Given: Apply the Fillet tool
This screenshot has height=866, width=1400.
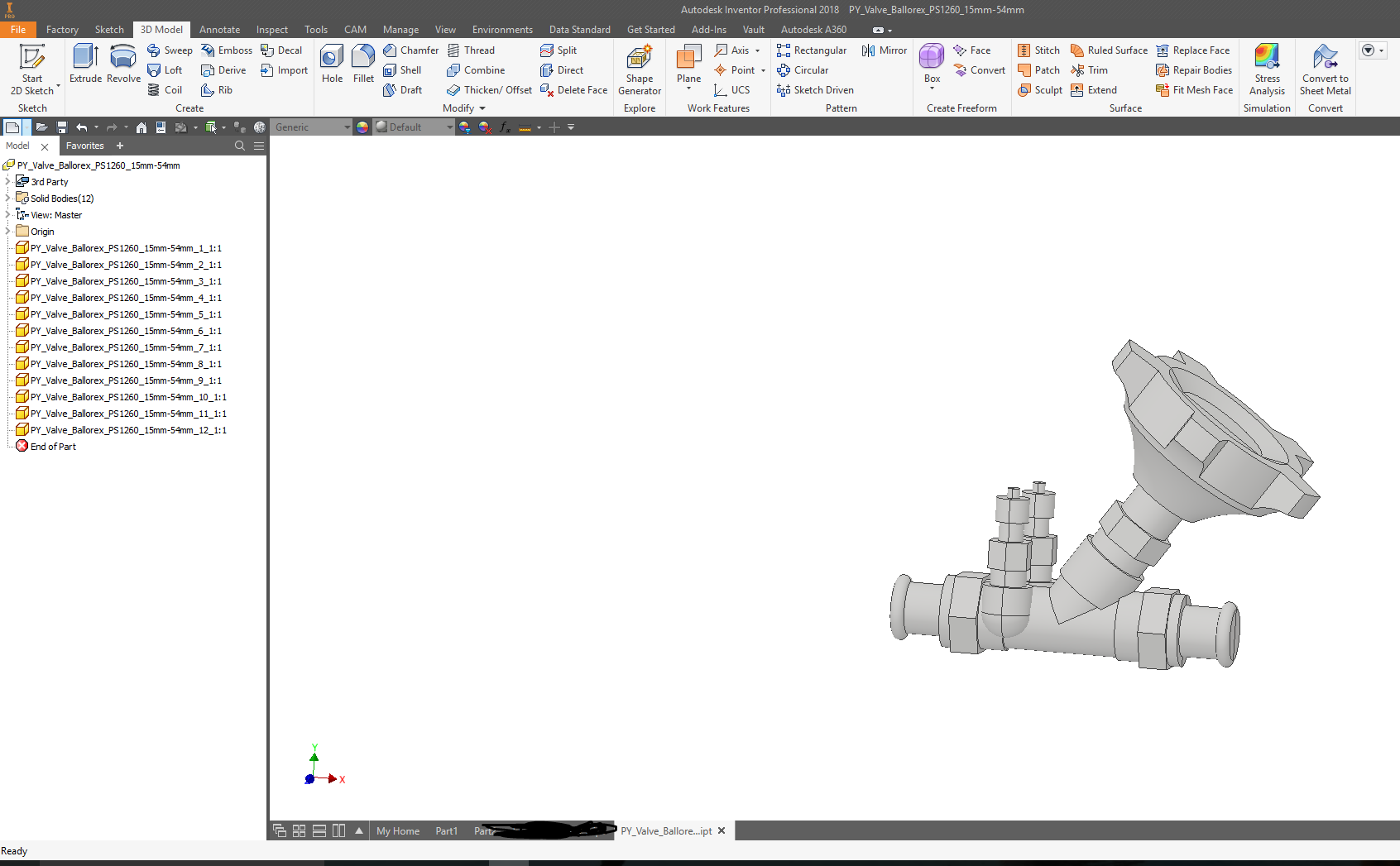Looking at the screenshot, I should (363, 64).
